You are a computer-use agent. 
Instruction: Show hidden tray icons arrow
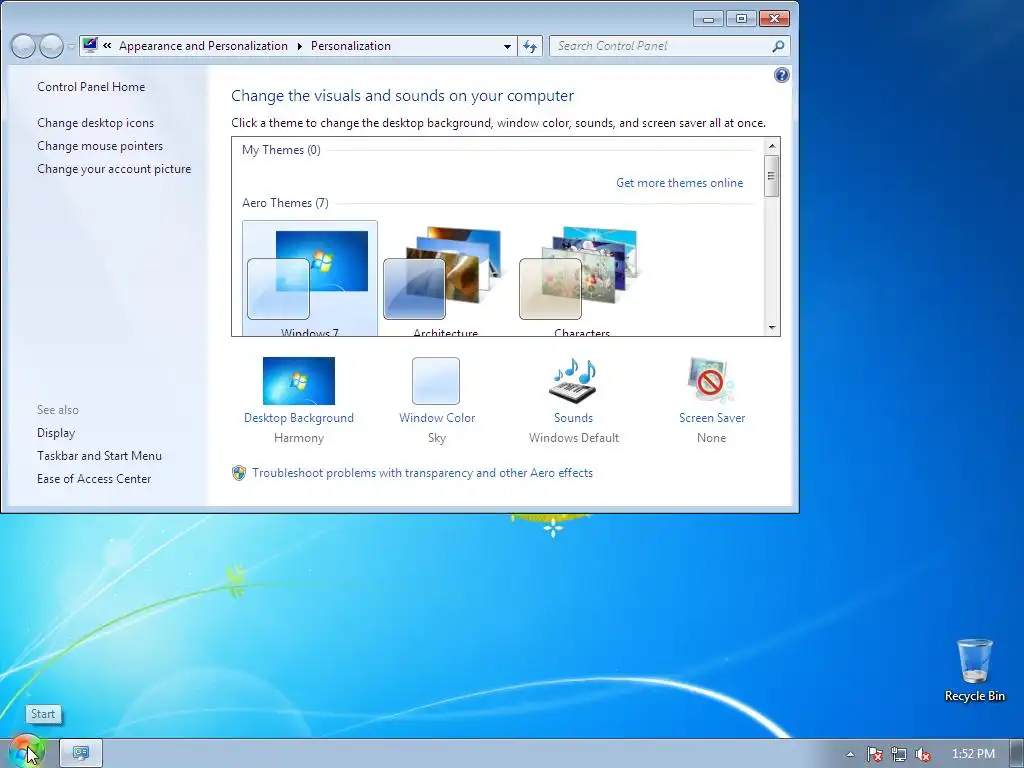click(x=850, y=754)
